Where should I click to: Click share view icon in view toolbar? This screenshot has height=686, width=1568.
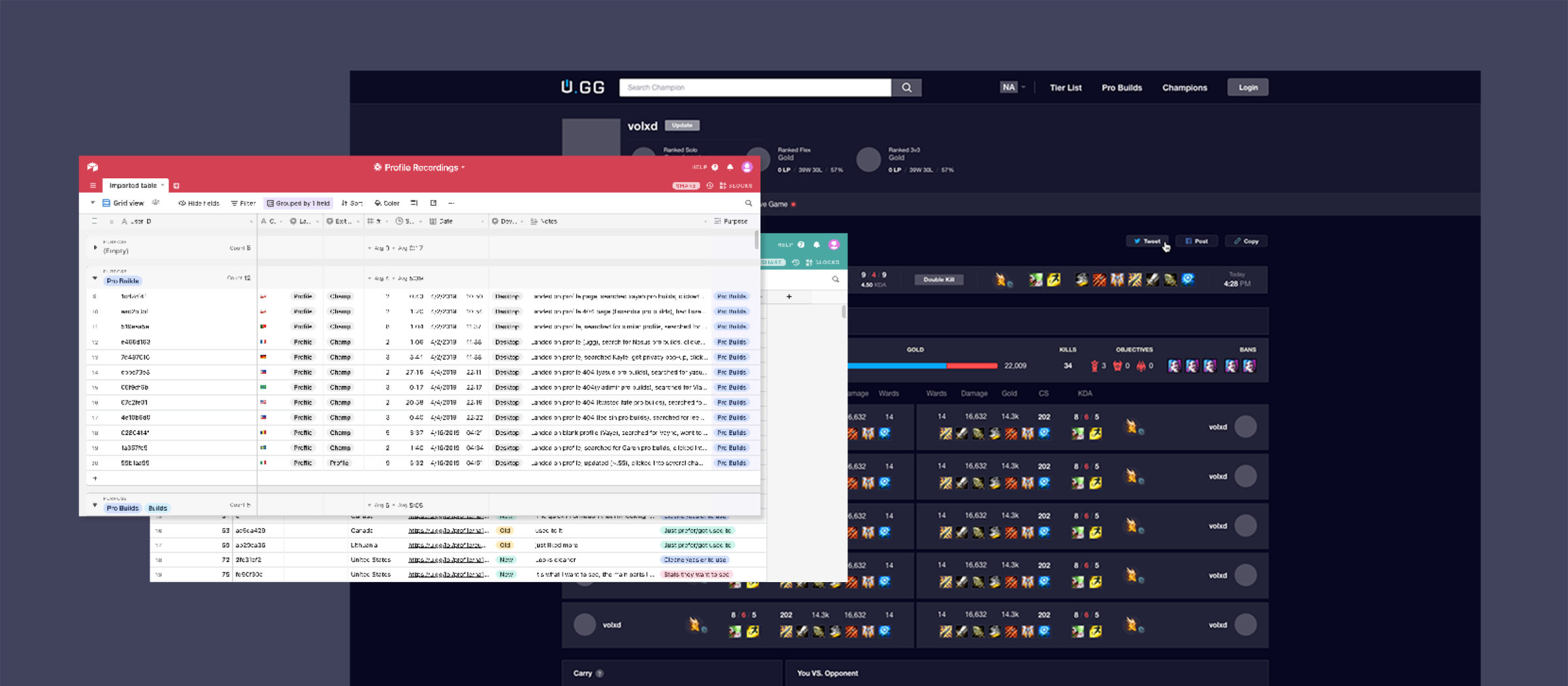(433, 203)
